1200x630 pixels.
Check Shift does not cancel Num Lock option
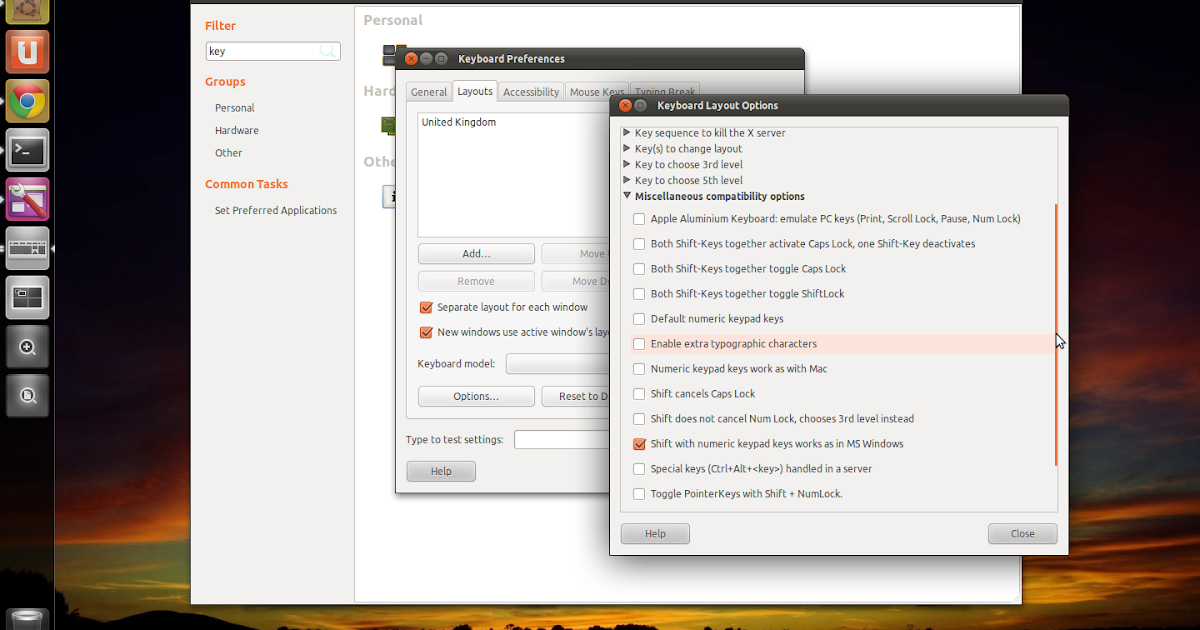tap(639, 419)
